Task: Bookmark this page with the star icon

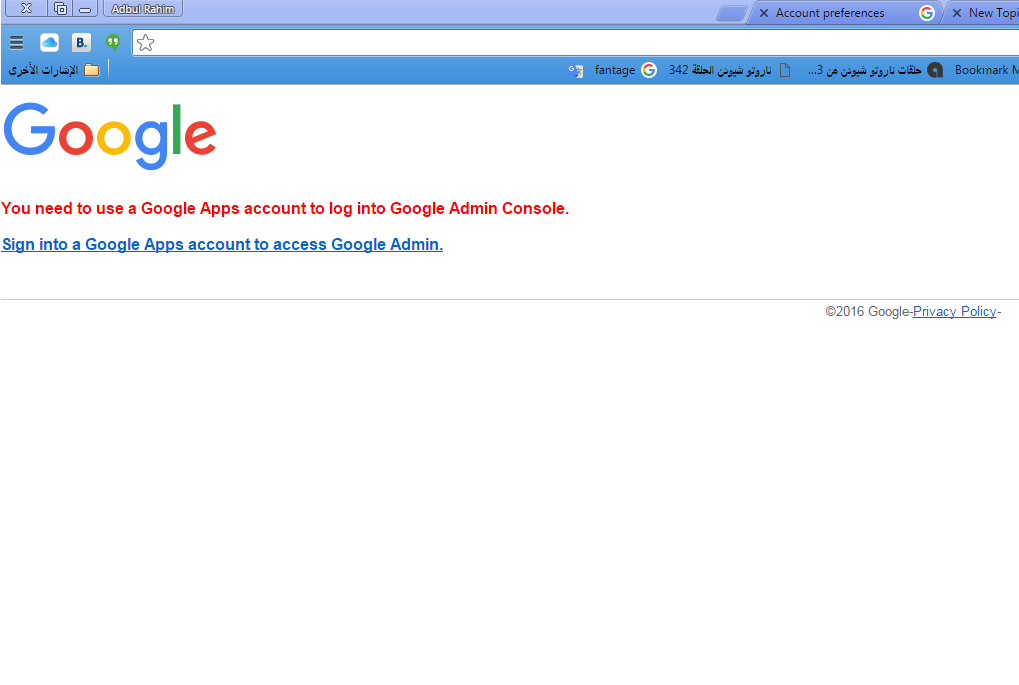Action: coord(146,43)
